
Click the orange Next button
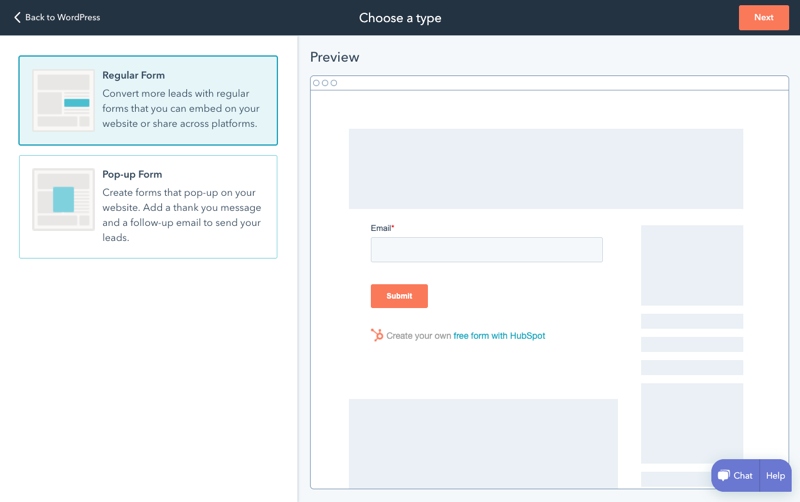pyautogui.click(x=763, y=17)
